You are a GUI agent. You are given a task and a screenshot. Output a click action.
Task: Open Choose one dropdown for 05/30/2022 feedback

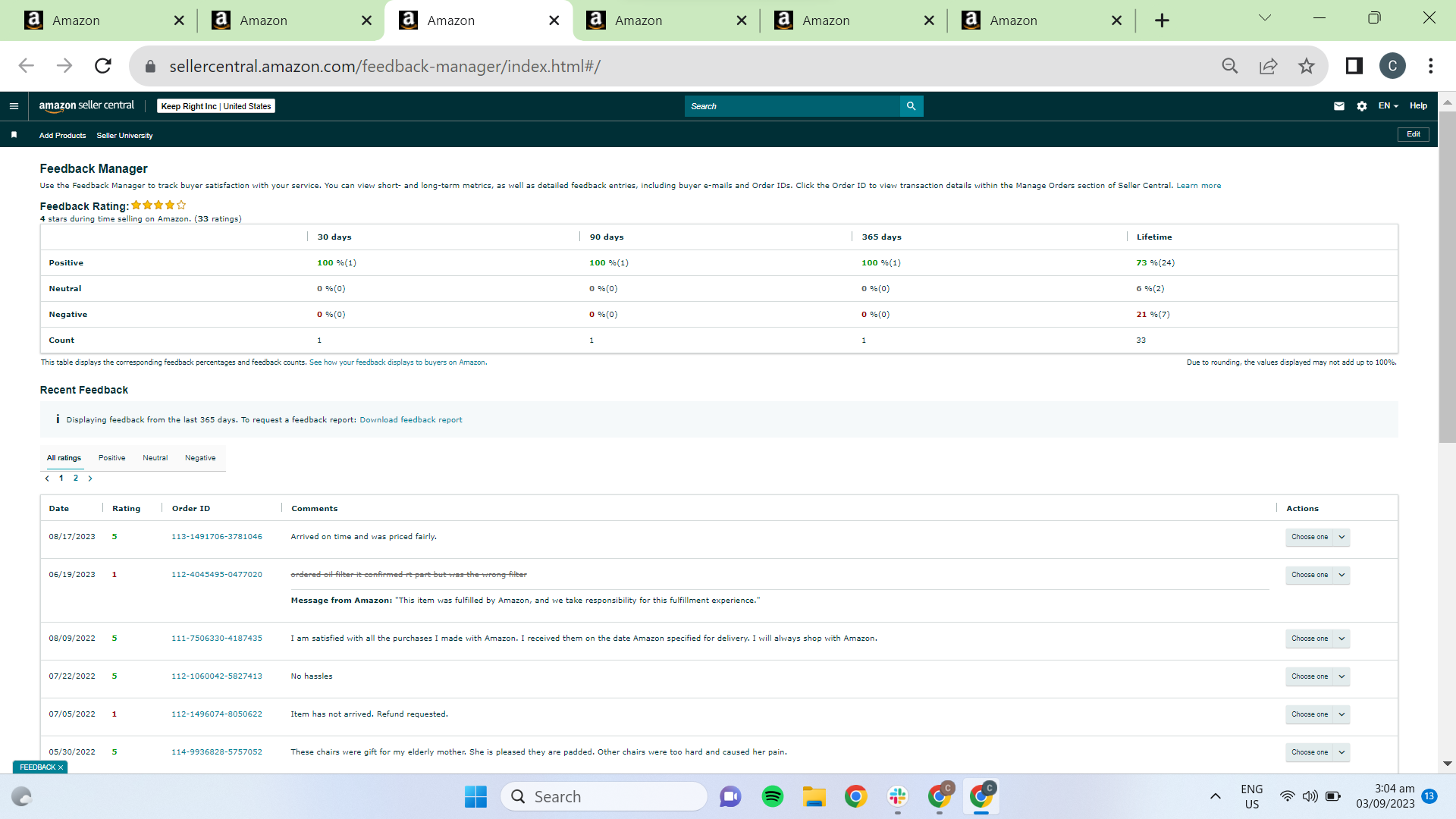[x=1318, y=752]
